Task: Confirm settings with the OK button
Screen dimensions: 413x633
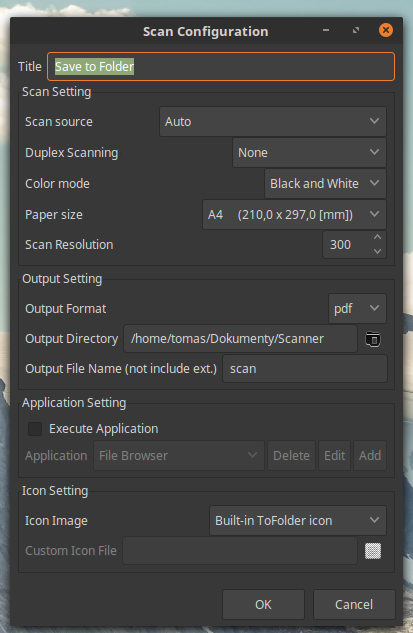Action: click(263, 604)
